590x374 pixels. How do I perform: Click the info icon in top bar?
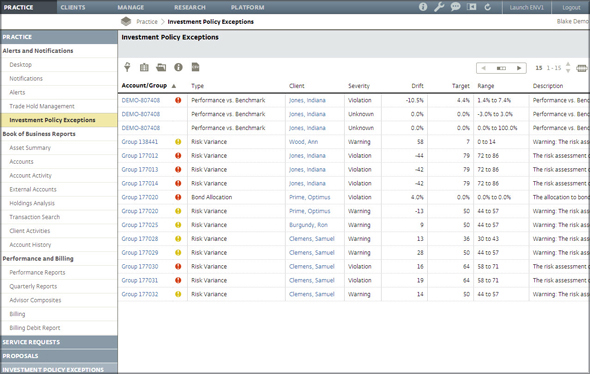click(423, 7)
